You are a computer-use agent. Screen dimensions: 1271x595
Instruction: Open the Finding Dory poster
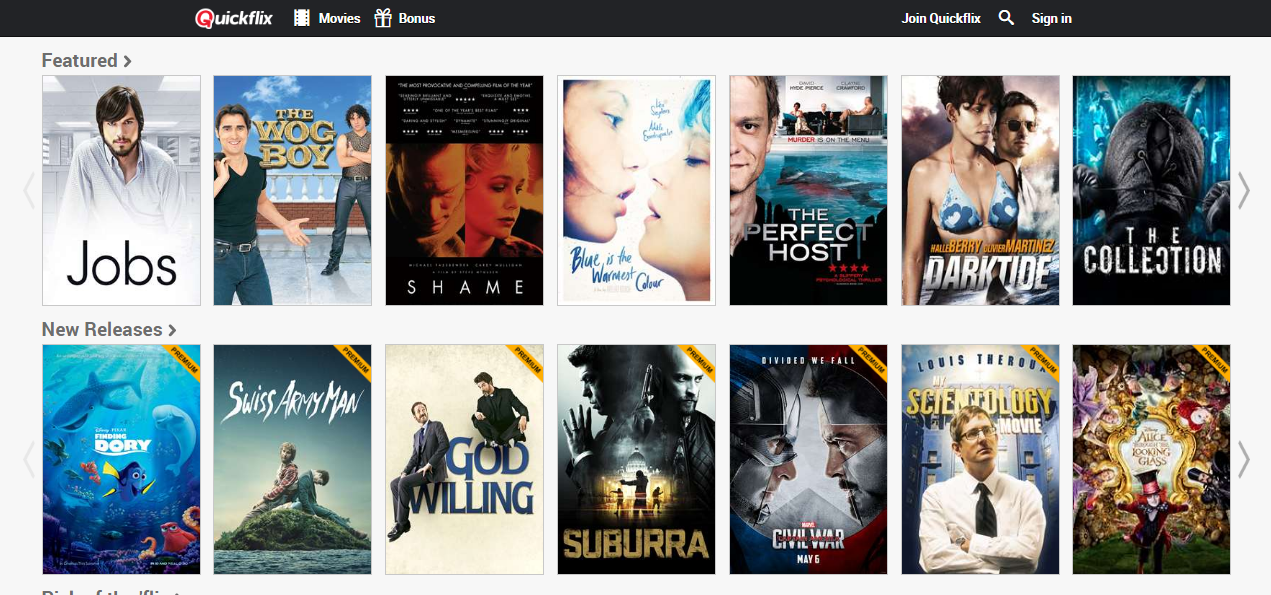click(121, 460)
